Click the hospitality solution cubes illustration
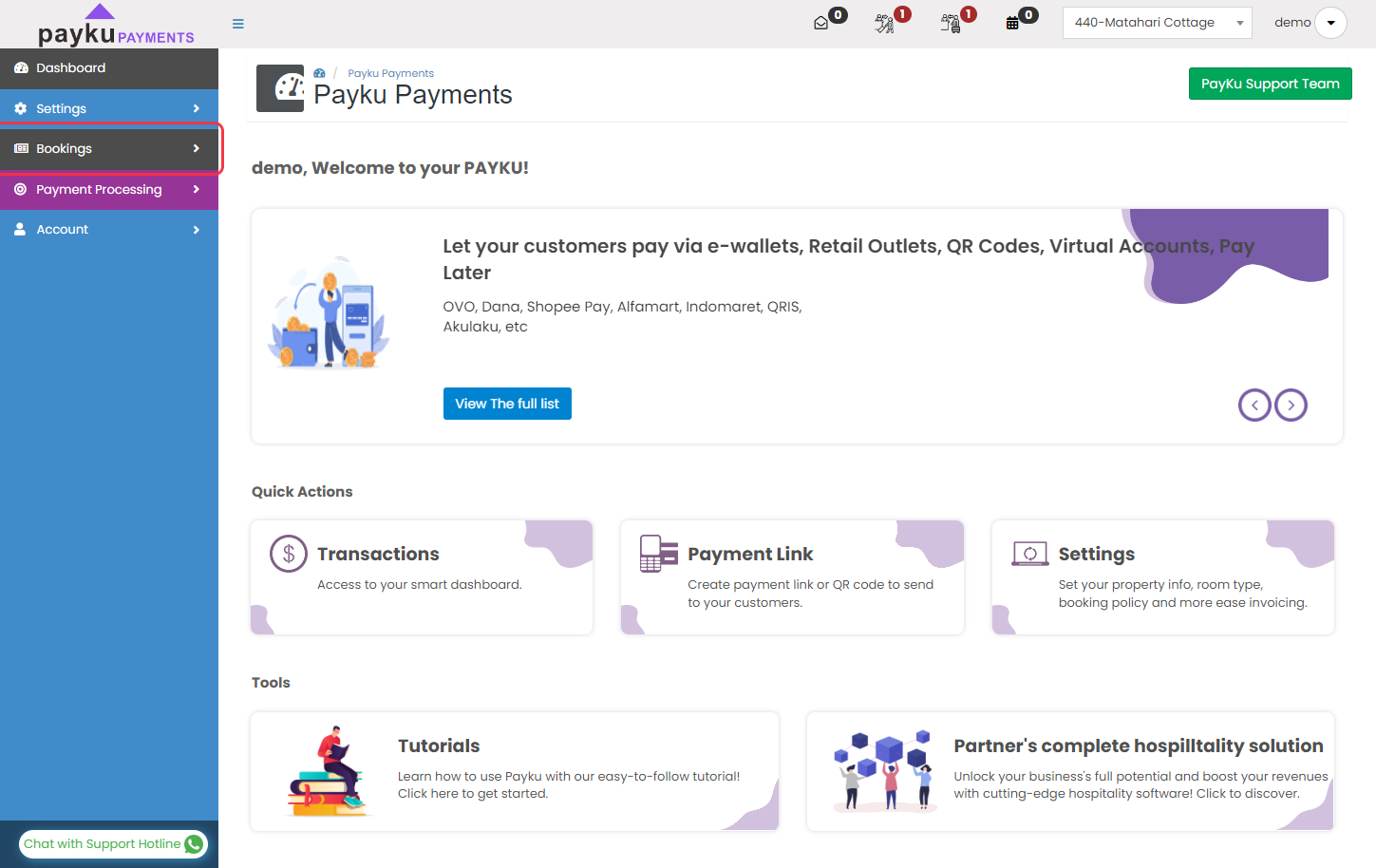The width and height of the screenshot is (1376, 868). (883, 770)
